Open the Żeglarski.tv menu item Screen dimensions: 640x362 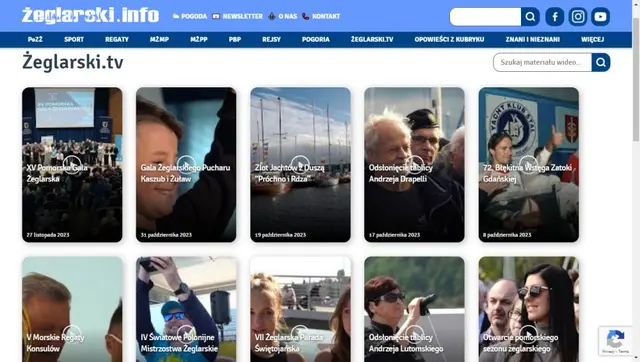[372, 40]
